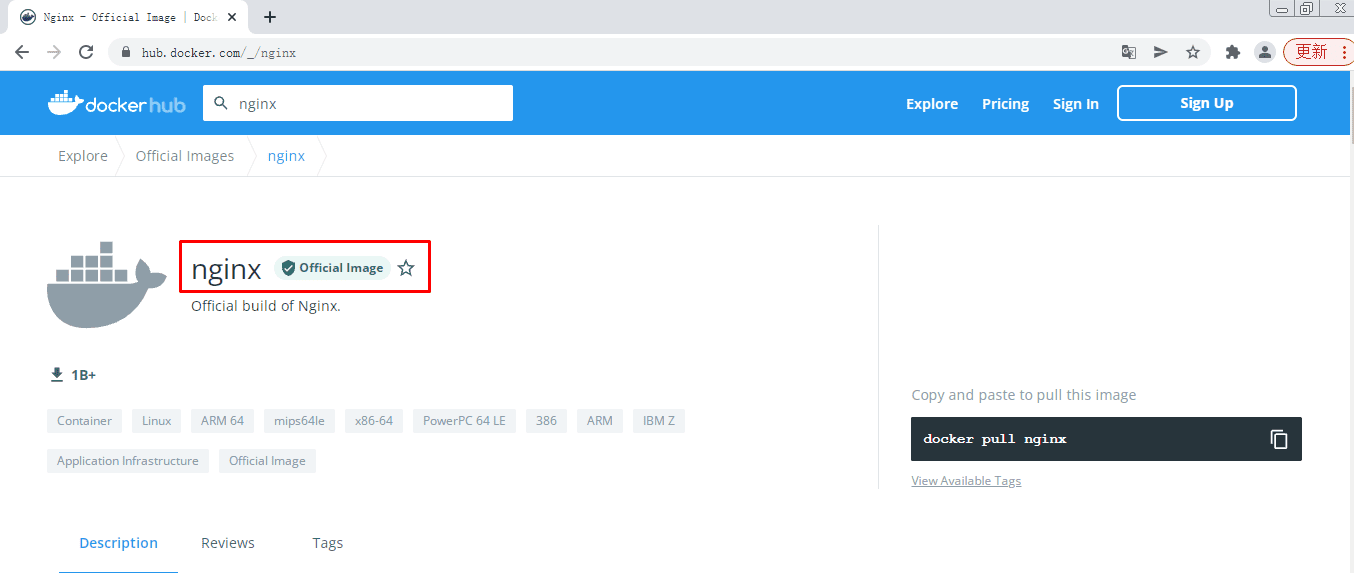
Task: Copy the docker pull nginx command
Action: pyautogui.click(x=1279, y=439)
